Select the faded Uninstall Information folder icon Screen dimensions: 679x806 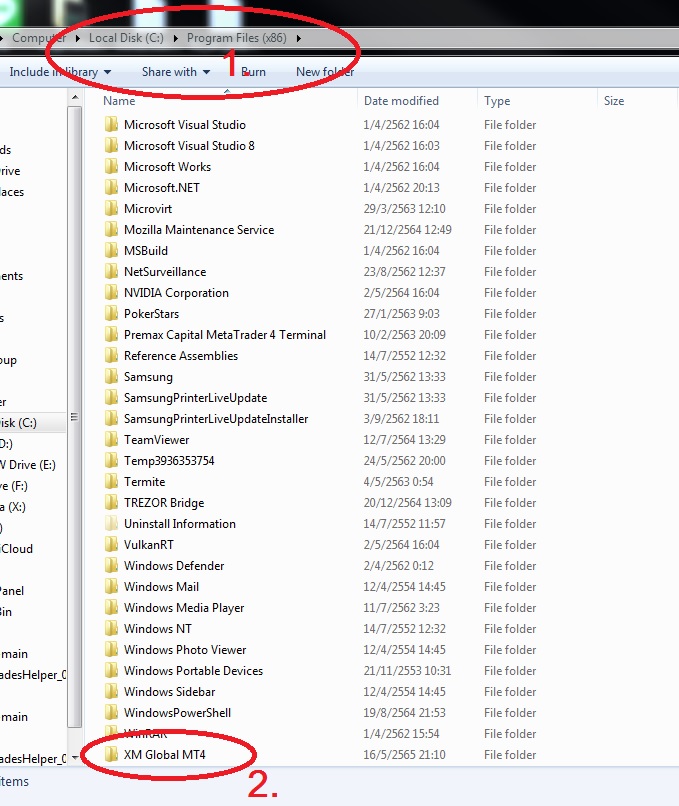pos(111,524)
